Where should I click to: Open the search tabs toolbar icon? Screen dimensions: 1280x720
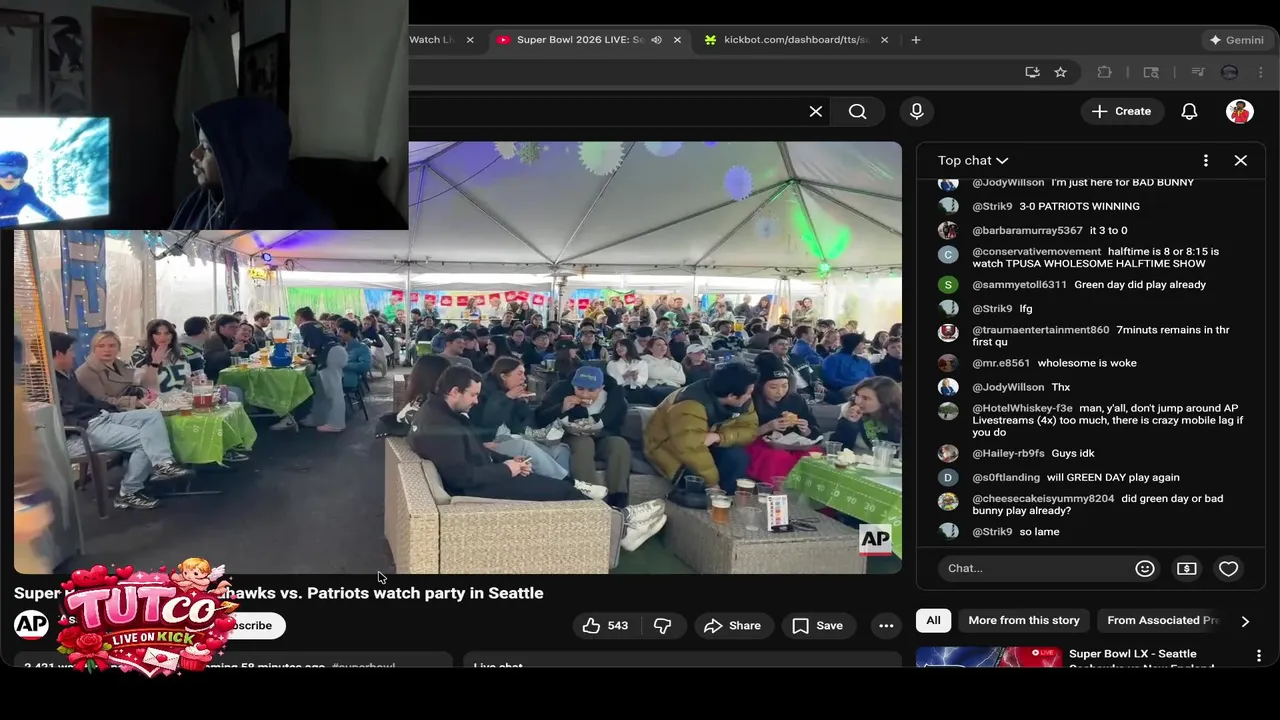coord(1151,72)
